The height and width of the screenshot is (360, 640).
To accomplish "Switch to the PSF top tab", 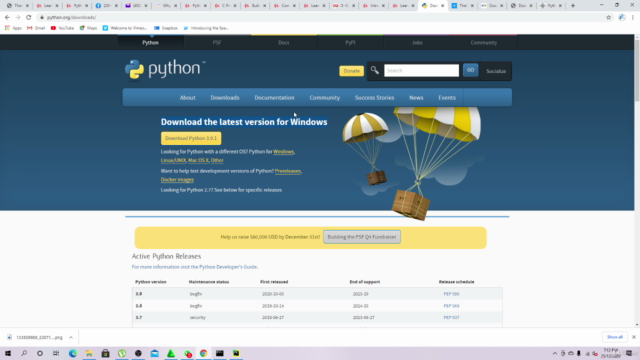I will [x=217, y=42].
